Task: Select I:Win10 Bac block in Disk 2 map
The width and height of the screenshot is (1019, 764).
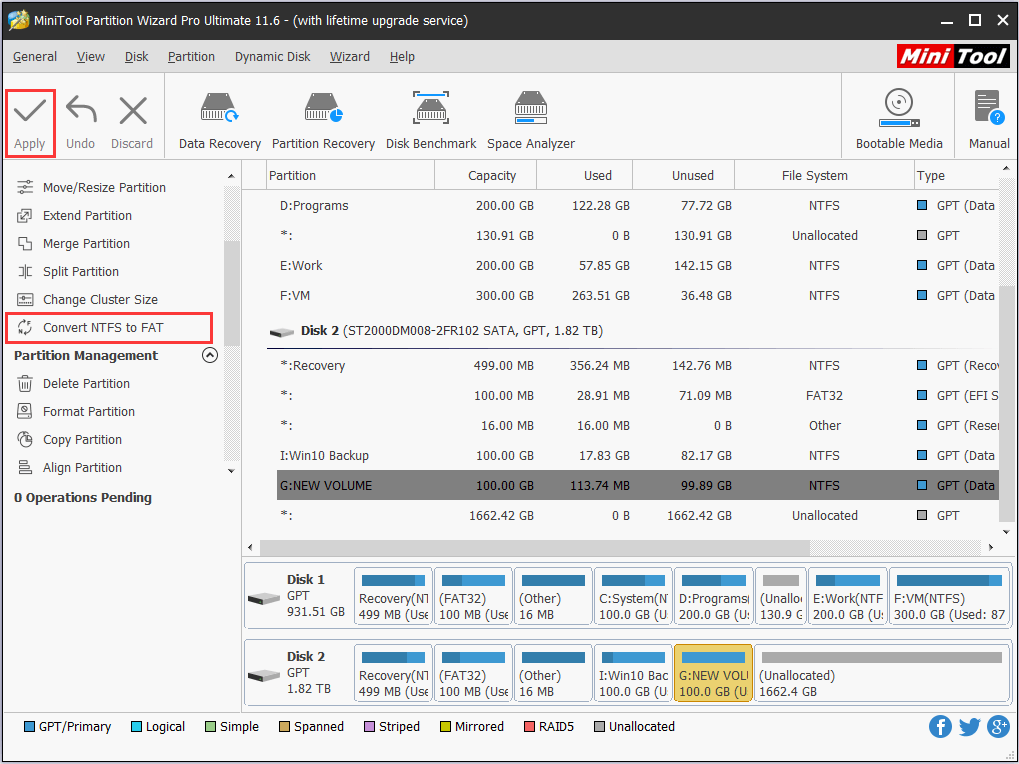Action: pos(633,673)
